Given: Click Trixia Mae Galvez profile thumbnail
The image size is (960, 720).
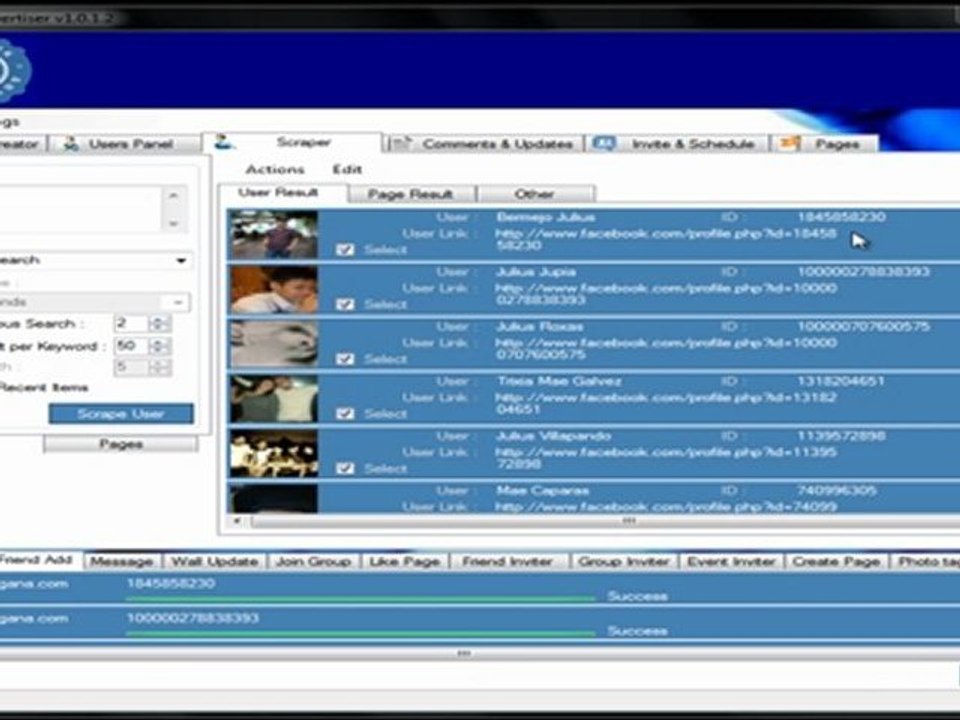Looking at the screenshot, I should pyautogui.click(x=274, y=399).
